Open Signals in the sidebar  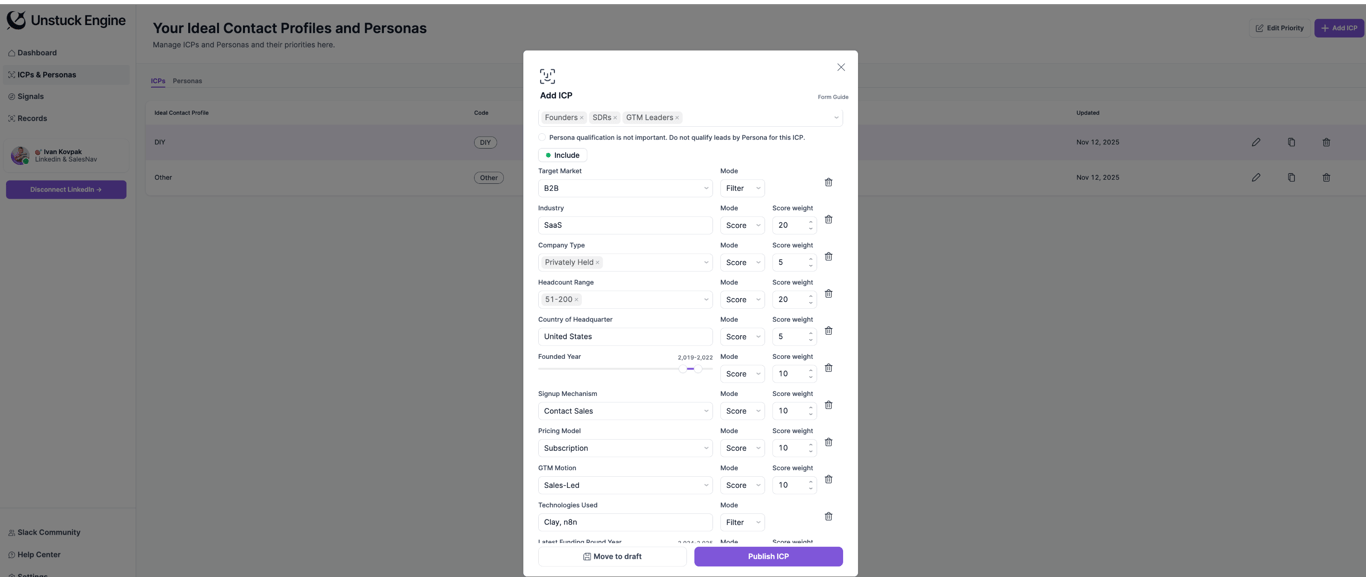[x=31, y=97]
